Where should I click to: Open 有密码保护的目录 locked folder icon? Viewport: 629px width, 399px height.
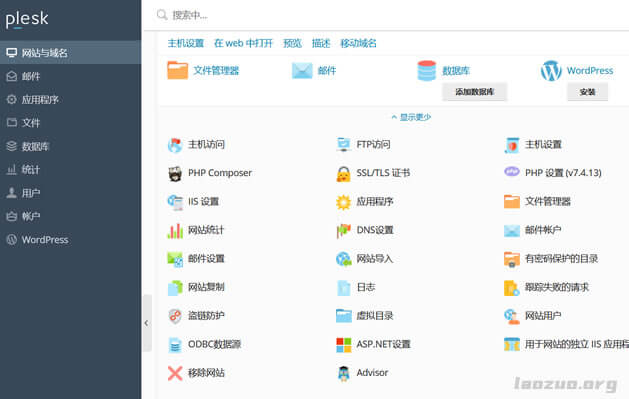[x=512, y=259]
